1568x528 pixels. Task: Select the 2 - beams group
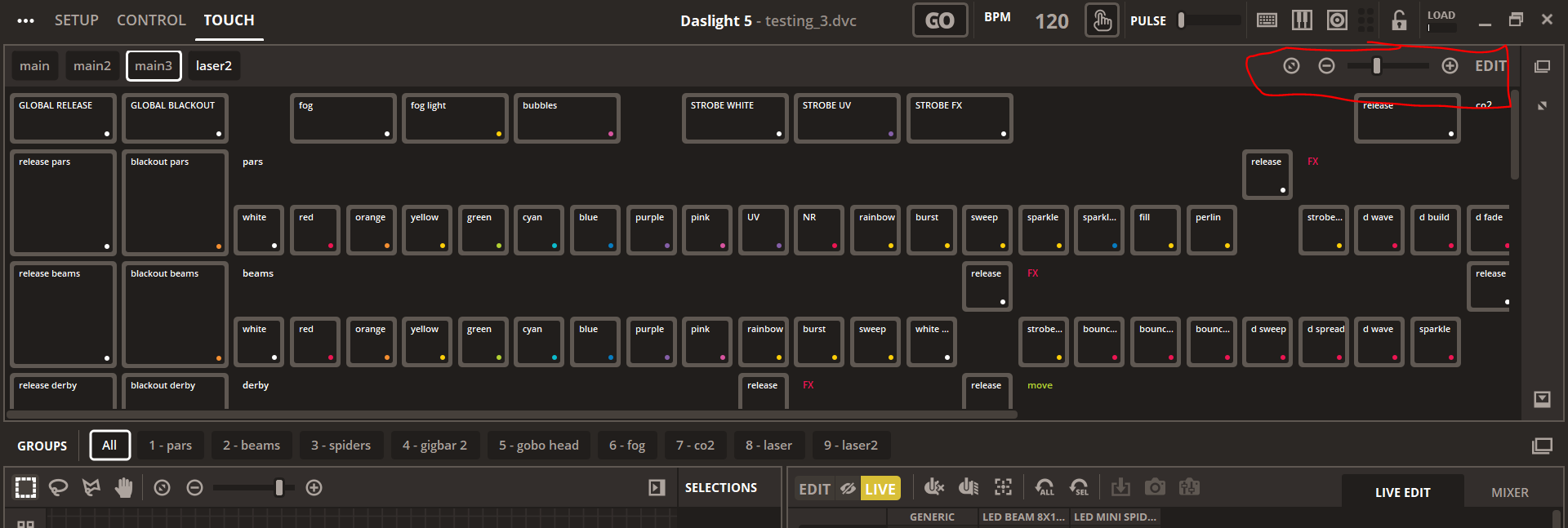252,446
